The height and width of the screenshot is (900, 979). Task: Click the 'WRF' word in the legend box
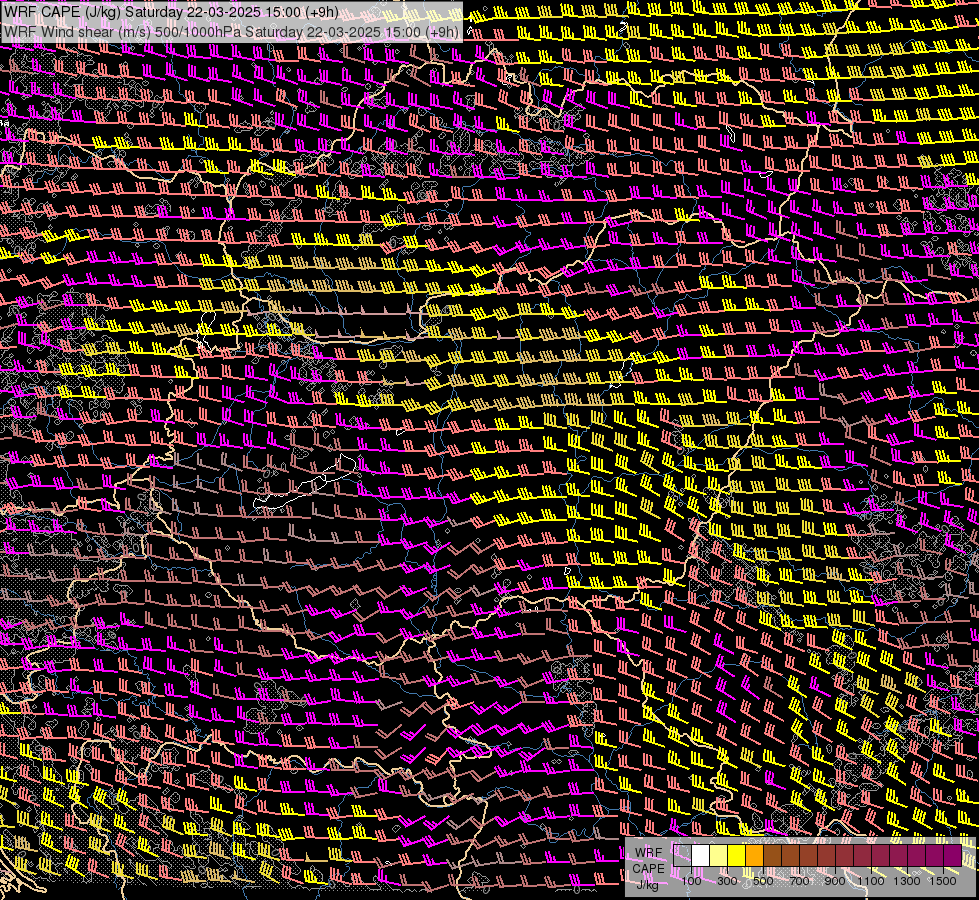648,853
